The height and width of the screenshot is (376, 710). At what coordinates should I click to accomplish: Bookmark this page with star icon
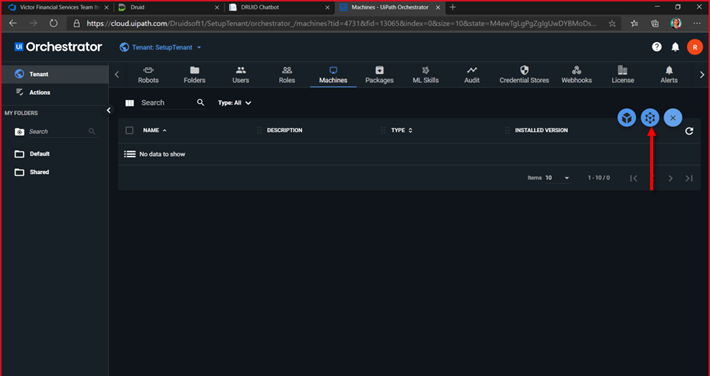(612, 24)
